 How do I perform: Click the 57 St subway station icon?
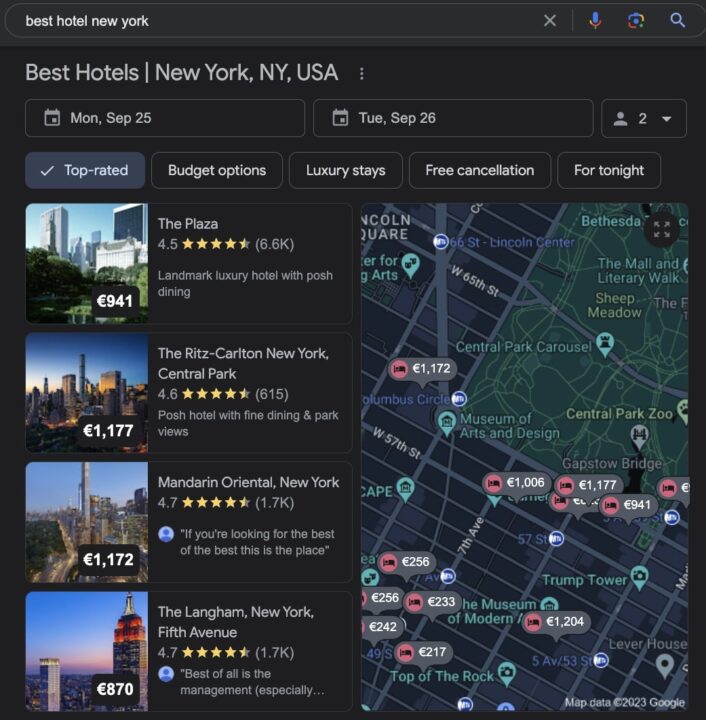coord(556,538)
